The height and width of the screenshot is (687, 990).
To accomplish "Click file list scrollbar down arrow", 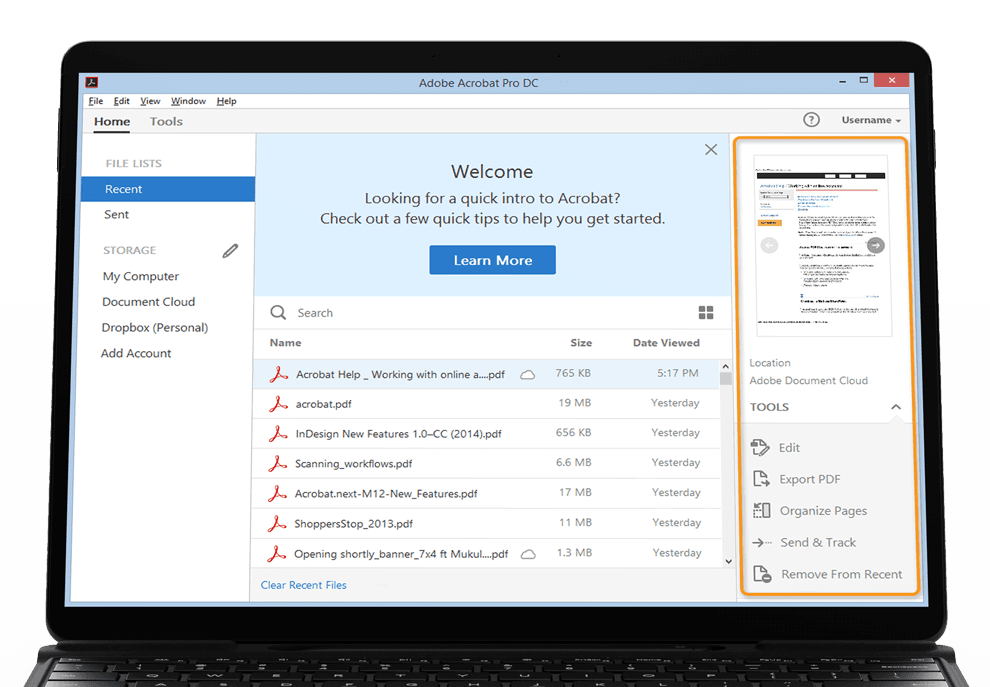I will (x=729, y=561).
